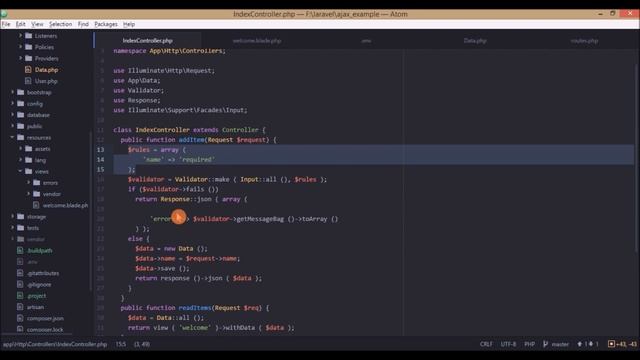
Task: Click line number 13 in the gutter
Action: [x=100, y=149]
